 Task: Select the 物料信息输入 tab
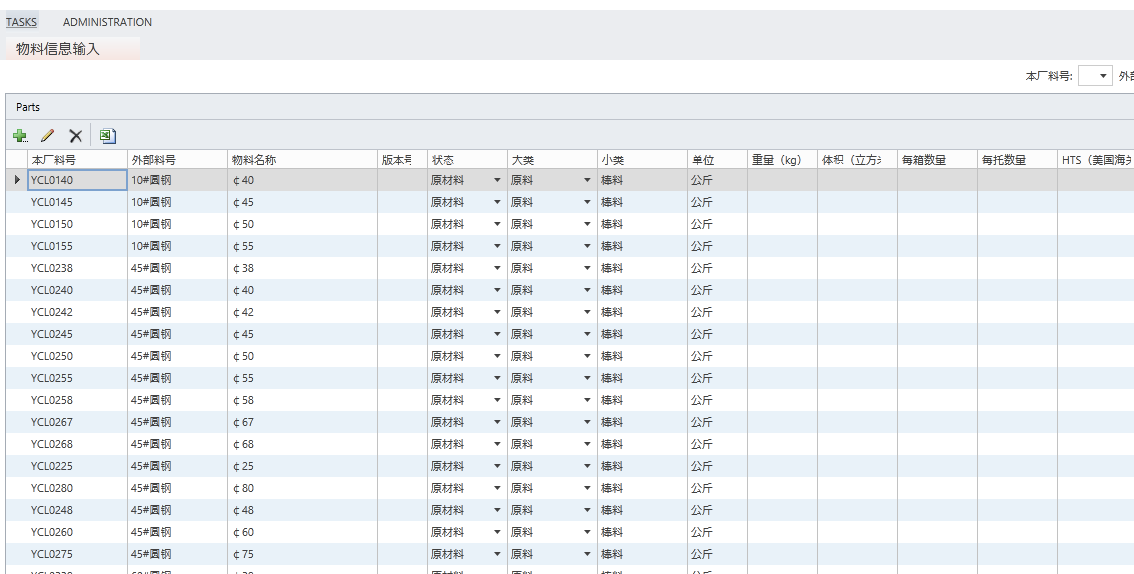[x=58, y=48]
